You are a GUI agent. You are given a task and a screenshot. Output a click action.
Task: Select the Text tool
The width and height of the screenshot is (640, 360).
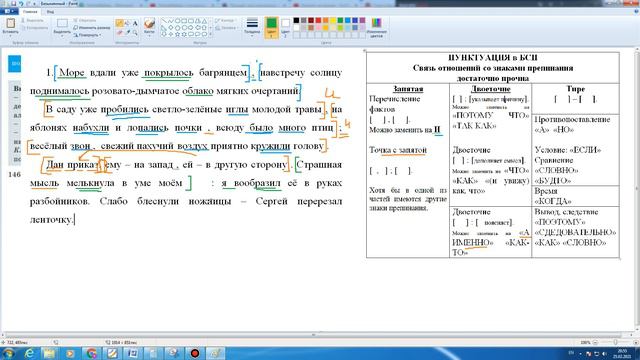(x=135, y=23)
